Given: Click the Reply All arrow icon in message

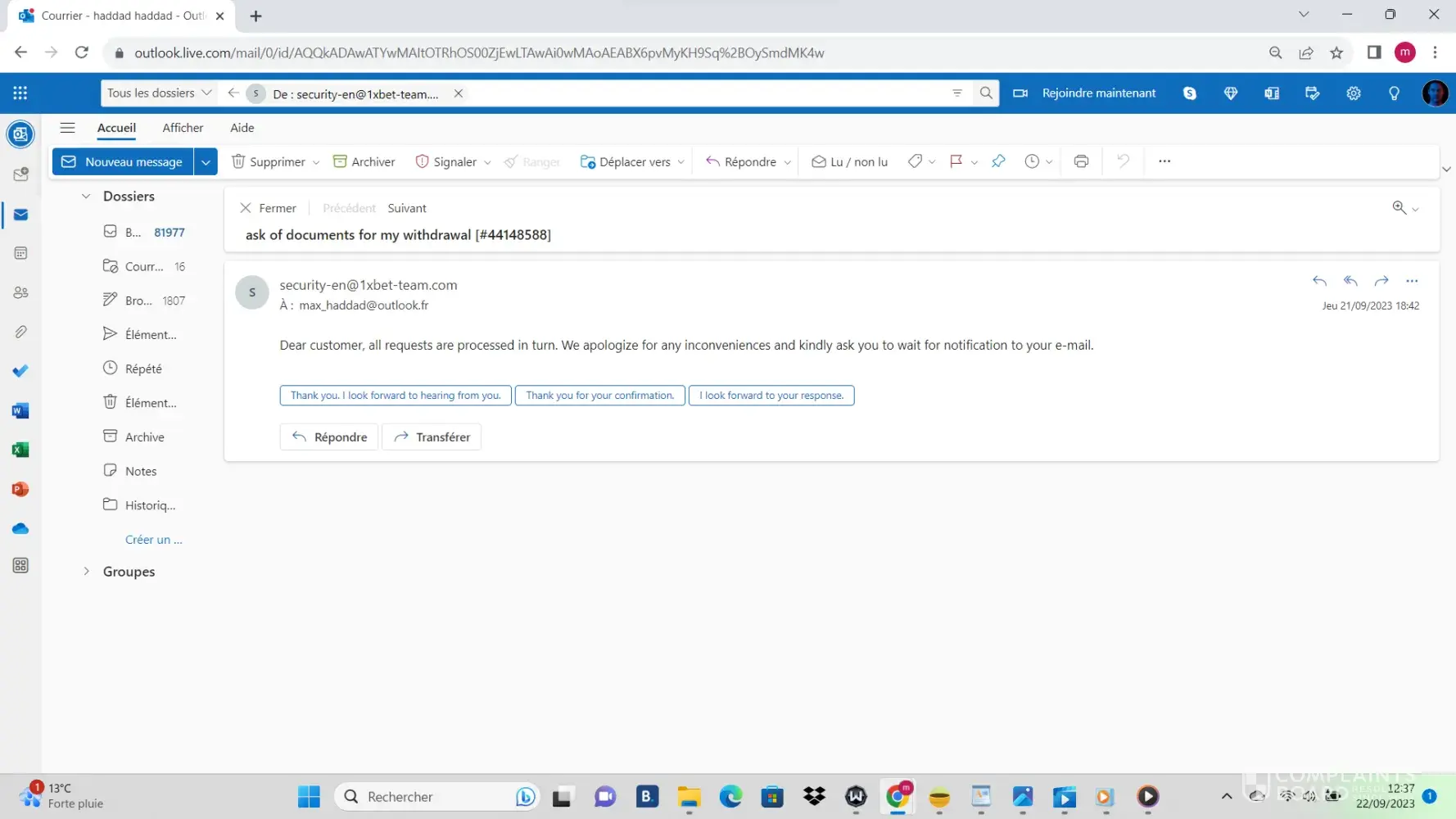Looking at the screenshot, I should tap(1350, 281).
